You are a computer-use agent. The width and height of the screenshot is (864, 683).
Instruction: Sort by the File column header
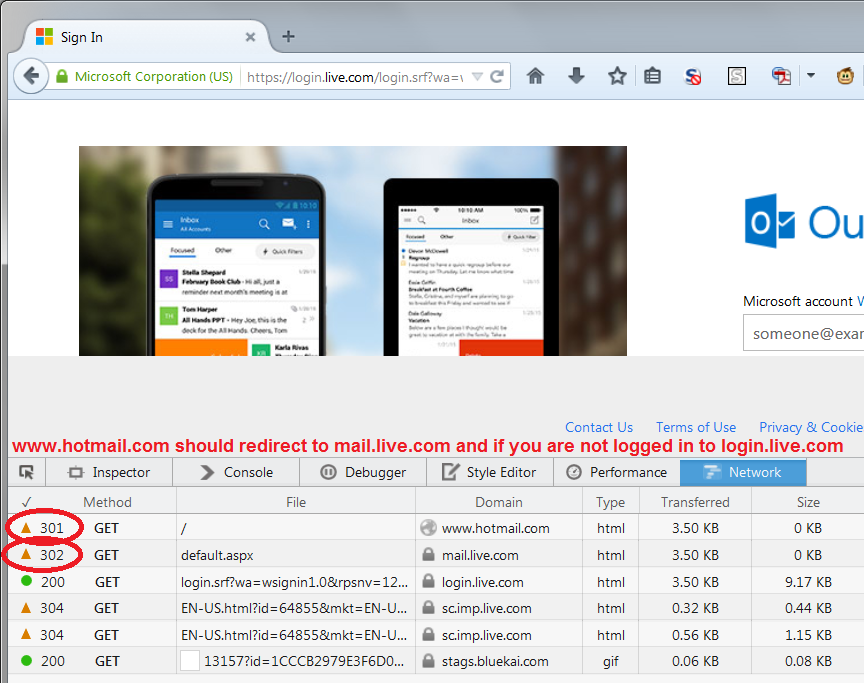(296, 502)
